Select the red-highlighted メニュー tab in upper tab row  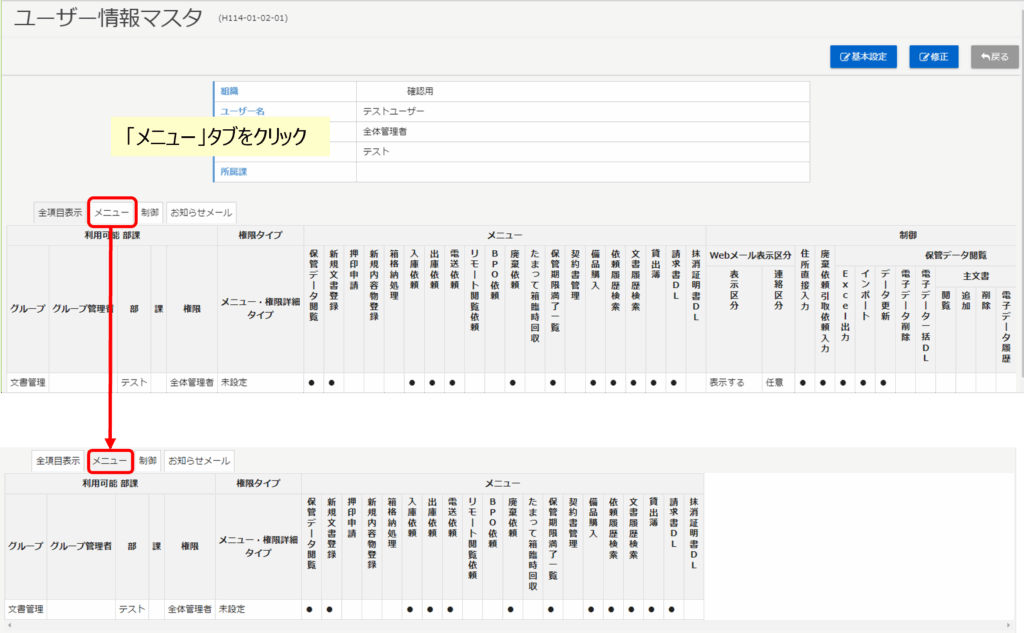(111, 212)
